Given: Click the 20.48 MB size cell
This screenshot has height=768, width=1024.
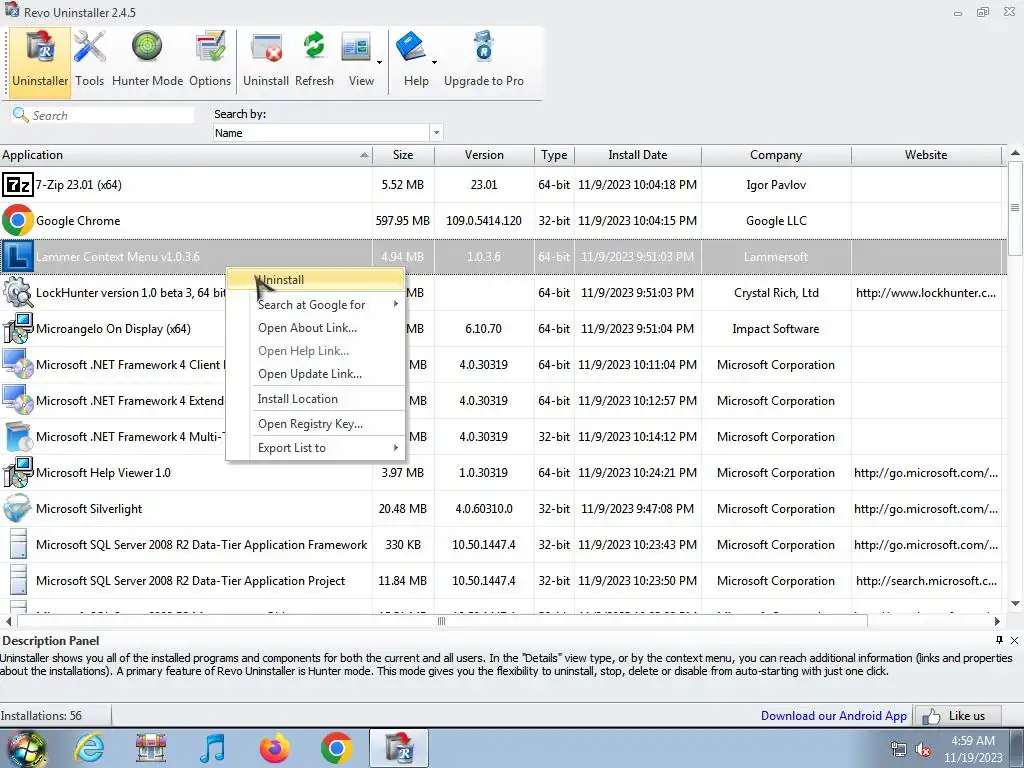Looking at the screenshot, I should point(403,509).
